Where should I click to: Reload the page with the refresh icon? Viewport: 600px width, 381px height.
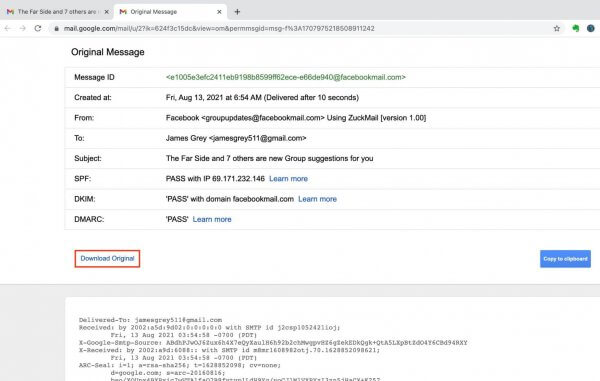(38, 28)
